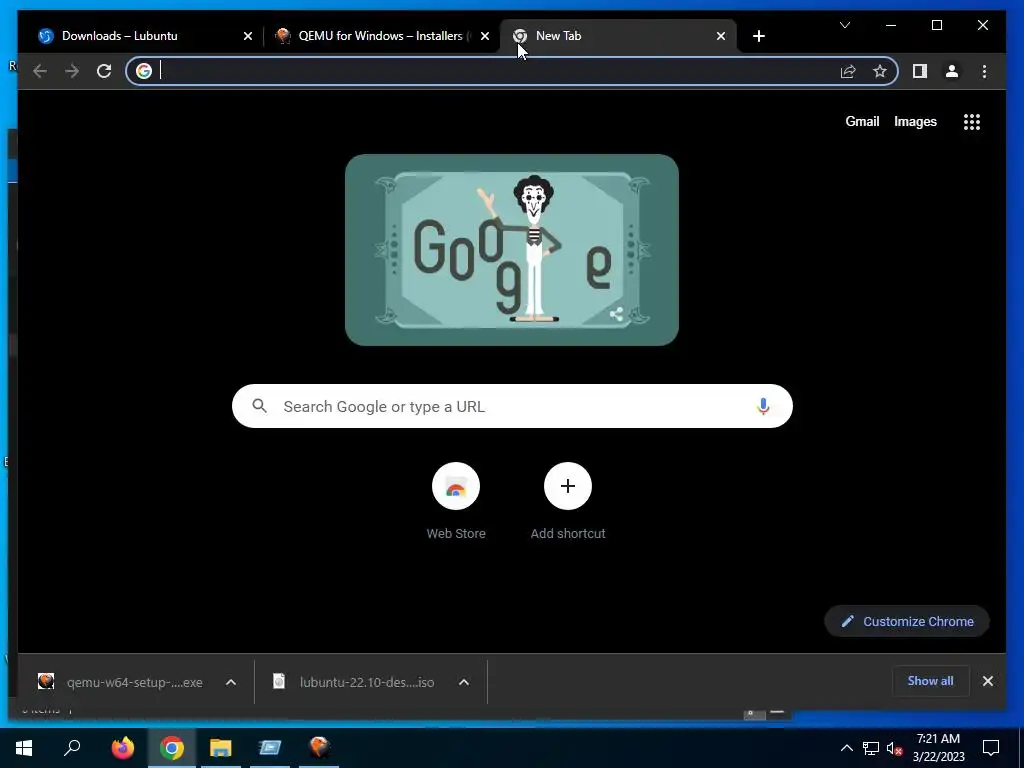
Task: Reload the current page
Action: (104, 71)
